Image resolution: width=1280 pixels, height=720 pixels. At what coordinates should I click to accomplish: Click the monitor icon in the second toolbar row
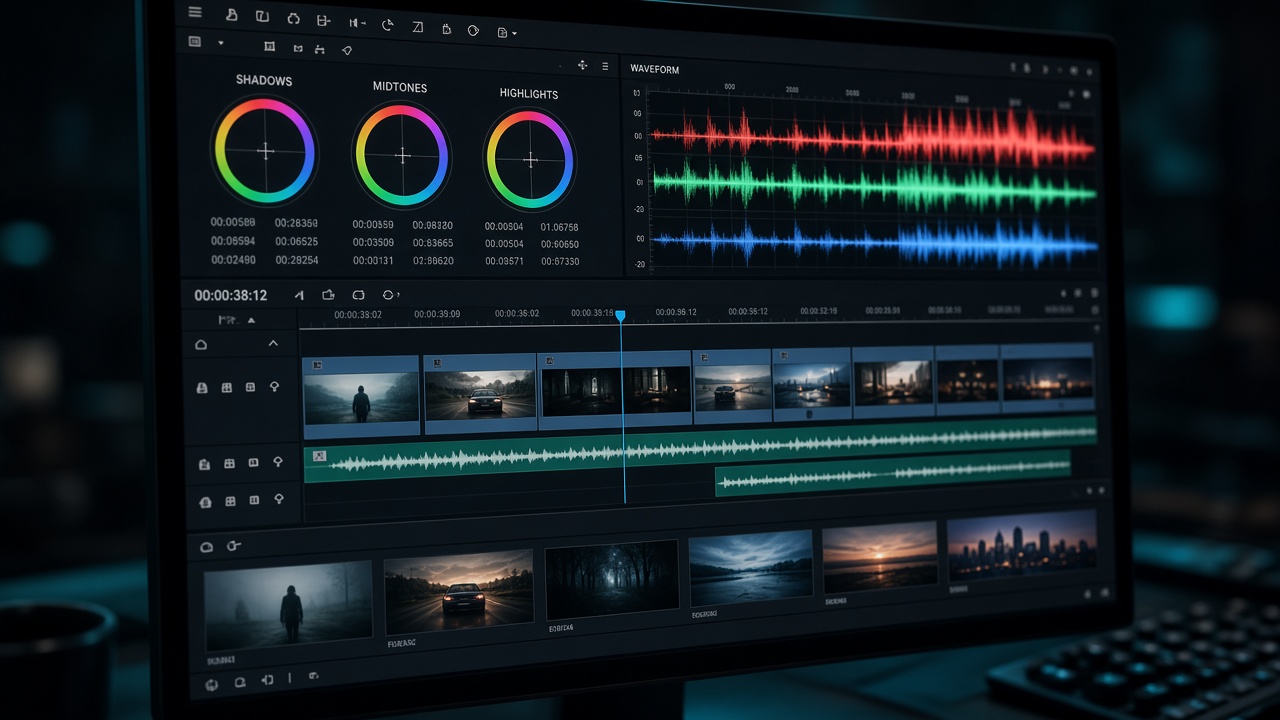tap(194, 42)
